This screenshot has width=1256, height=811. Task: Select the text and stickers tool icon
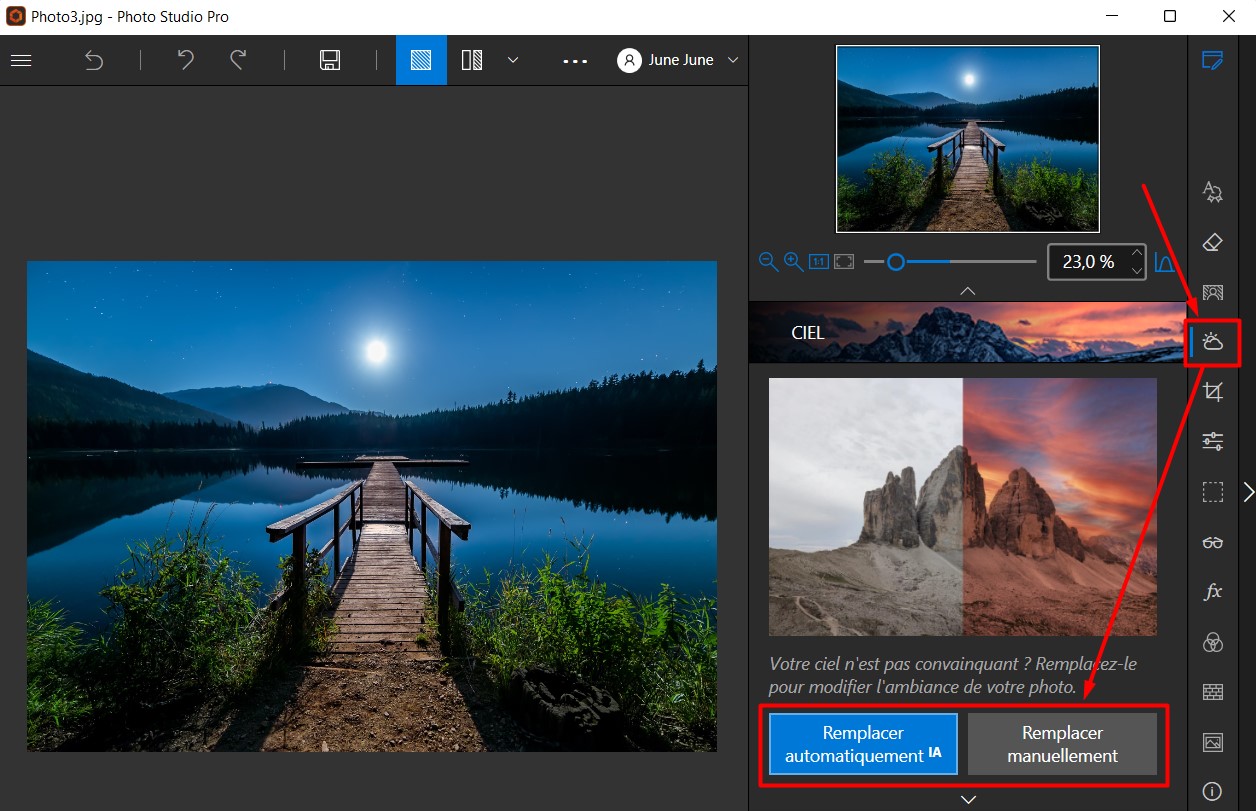tap(1212, 192)
